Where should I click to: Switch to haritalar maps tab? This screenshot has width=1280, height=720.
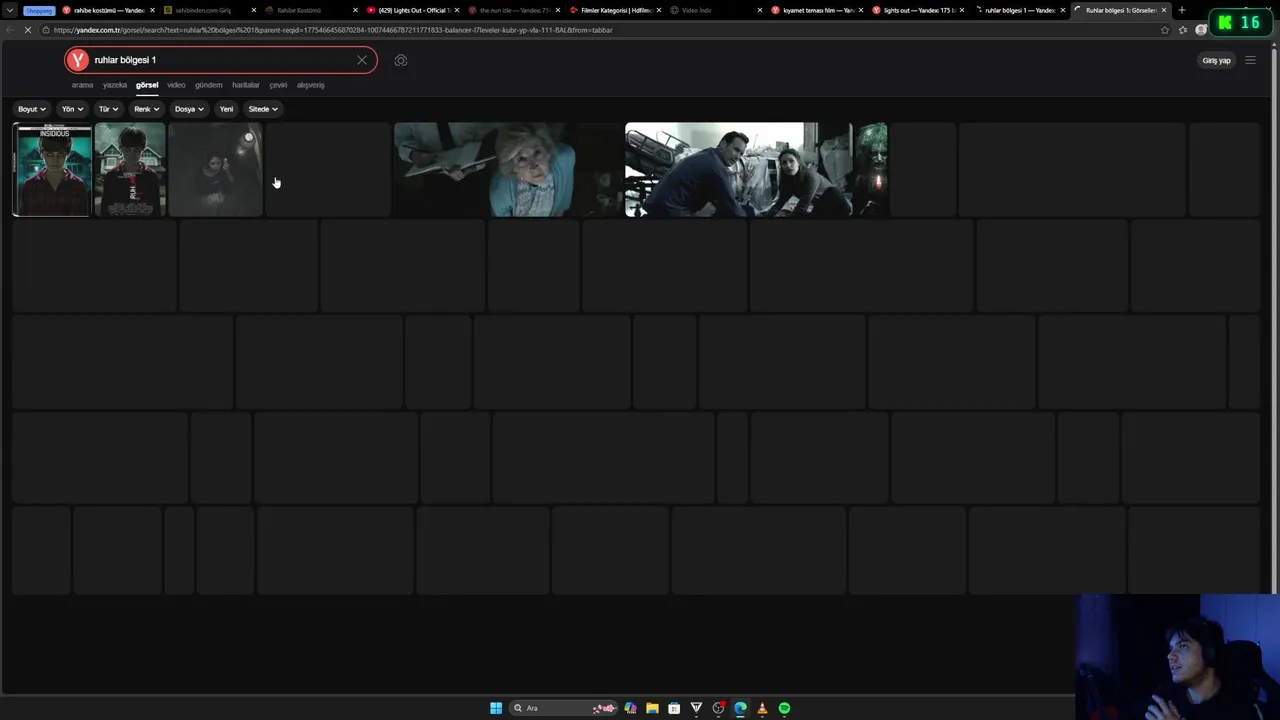pos(245,85)
